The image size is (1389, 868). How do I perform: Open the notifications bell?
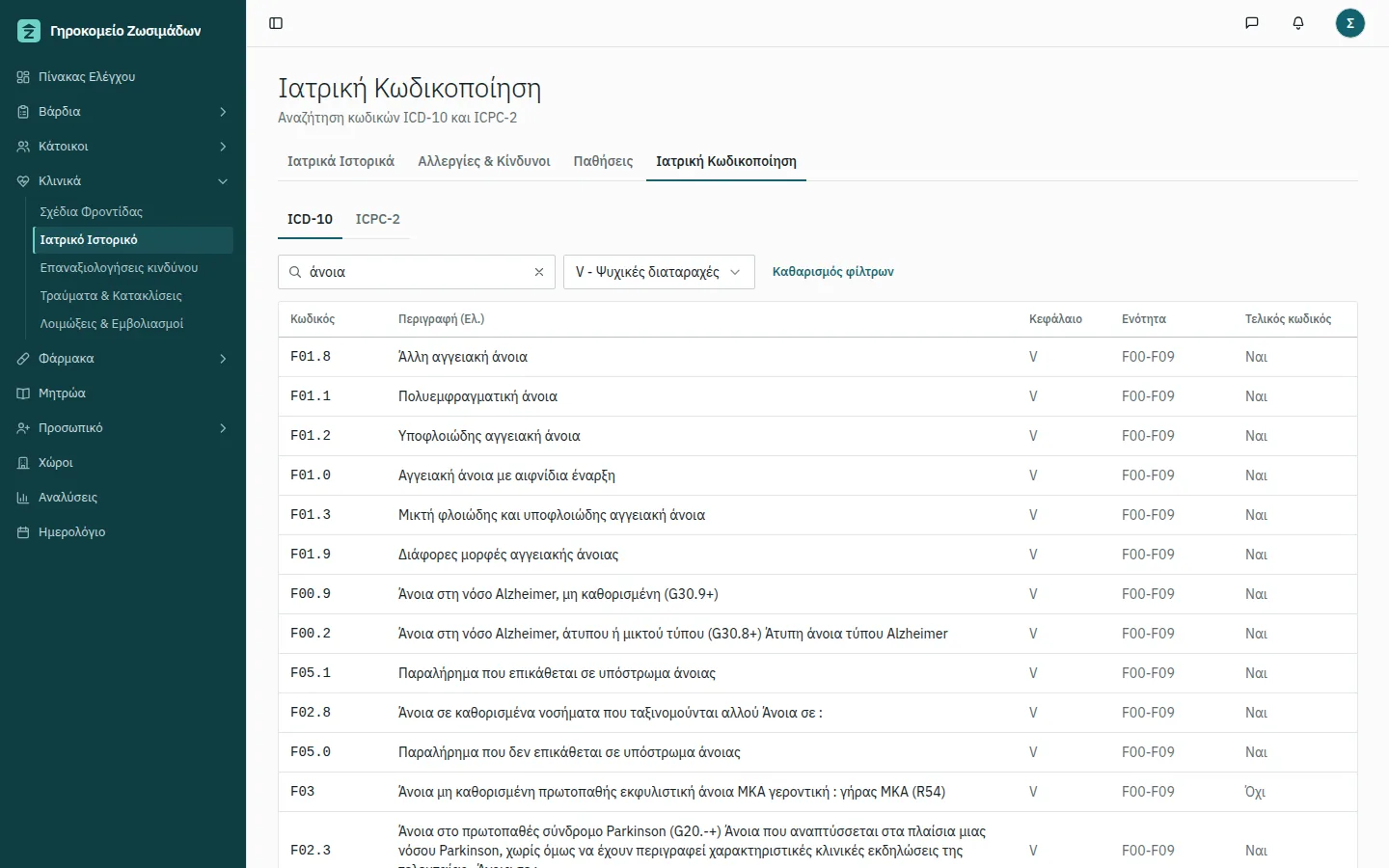click(x=1298, y=23)
